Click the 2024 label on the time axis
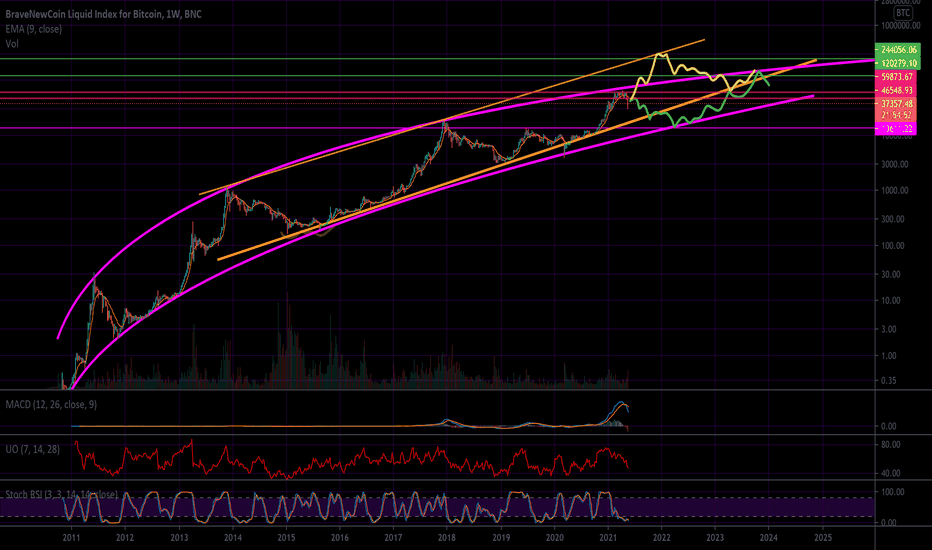The height and width of the screenshot is (550, 932). click(x=769, y=538)
